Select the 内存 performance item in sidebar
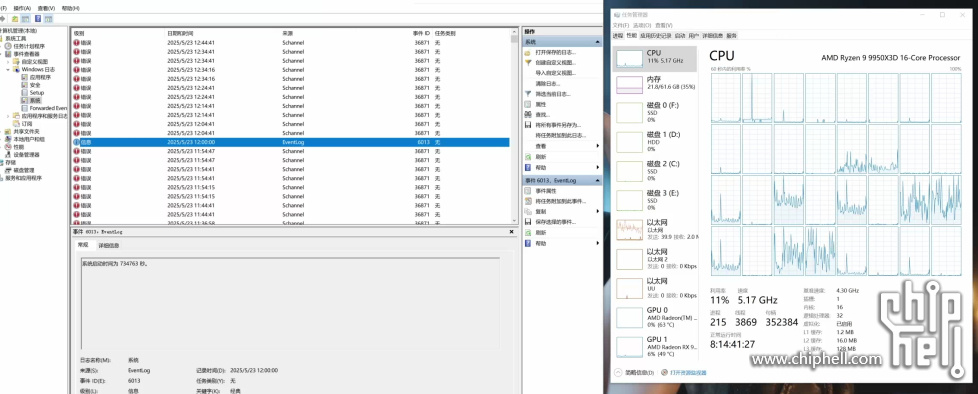The image size is (978, 394). coord(654,84)
